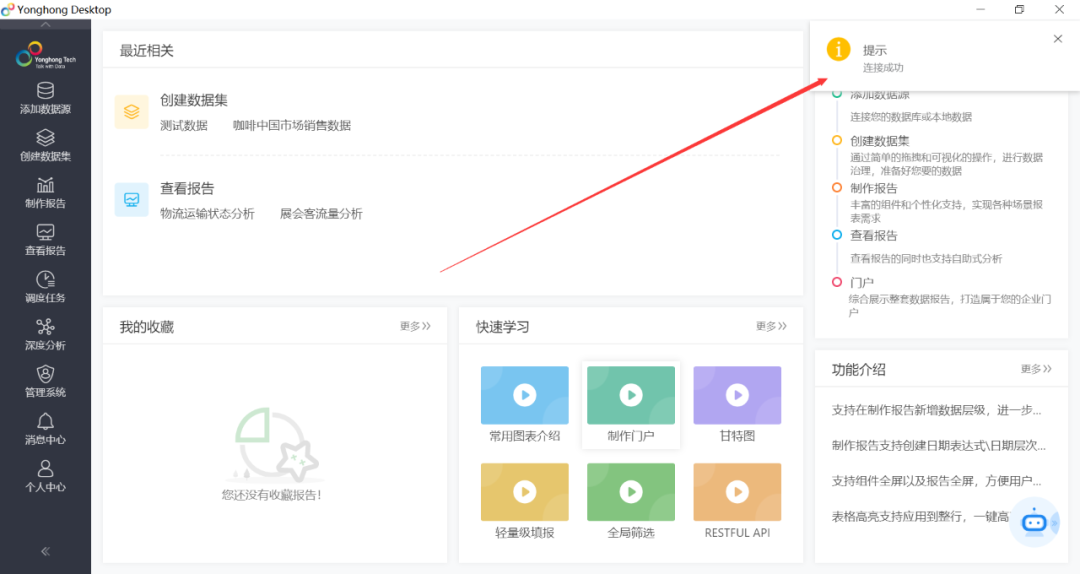Open 深度分析 in the sidebar
Image resolution: width=1080 pixels, height=574 pixels.
(45, 334)
